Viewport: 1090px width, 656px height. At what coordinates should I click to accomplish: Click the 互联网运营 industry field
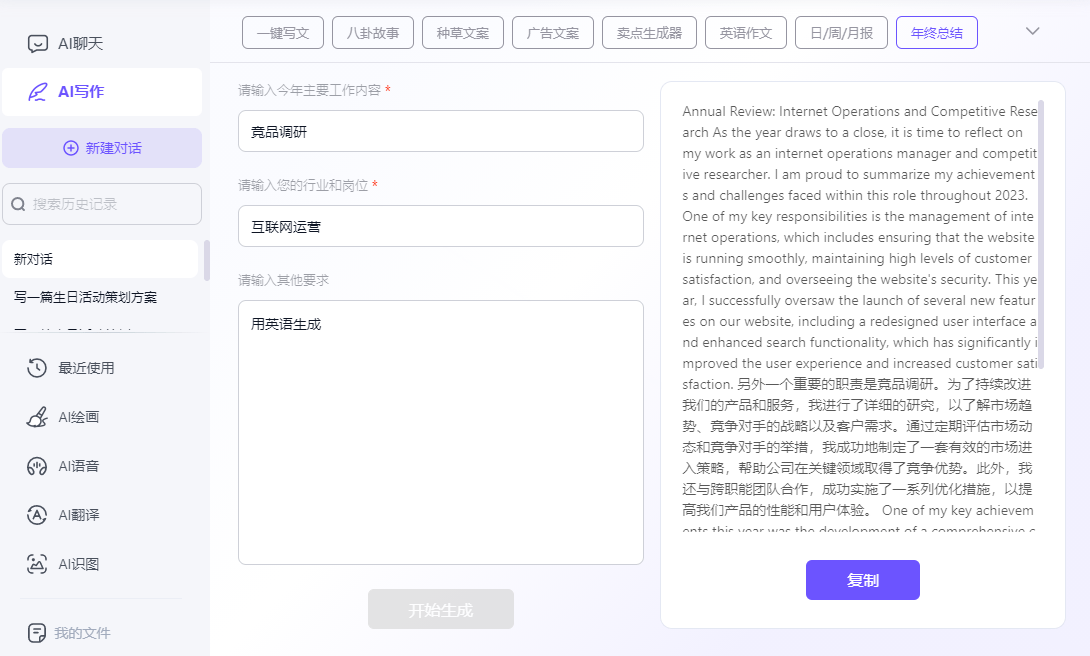coord(441,227)
